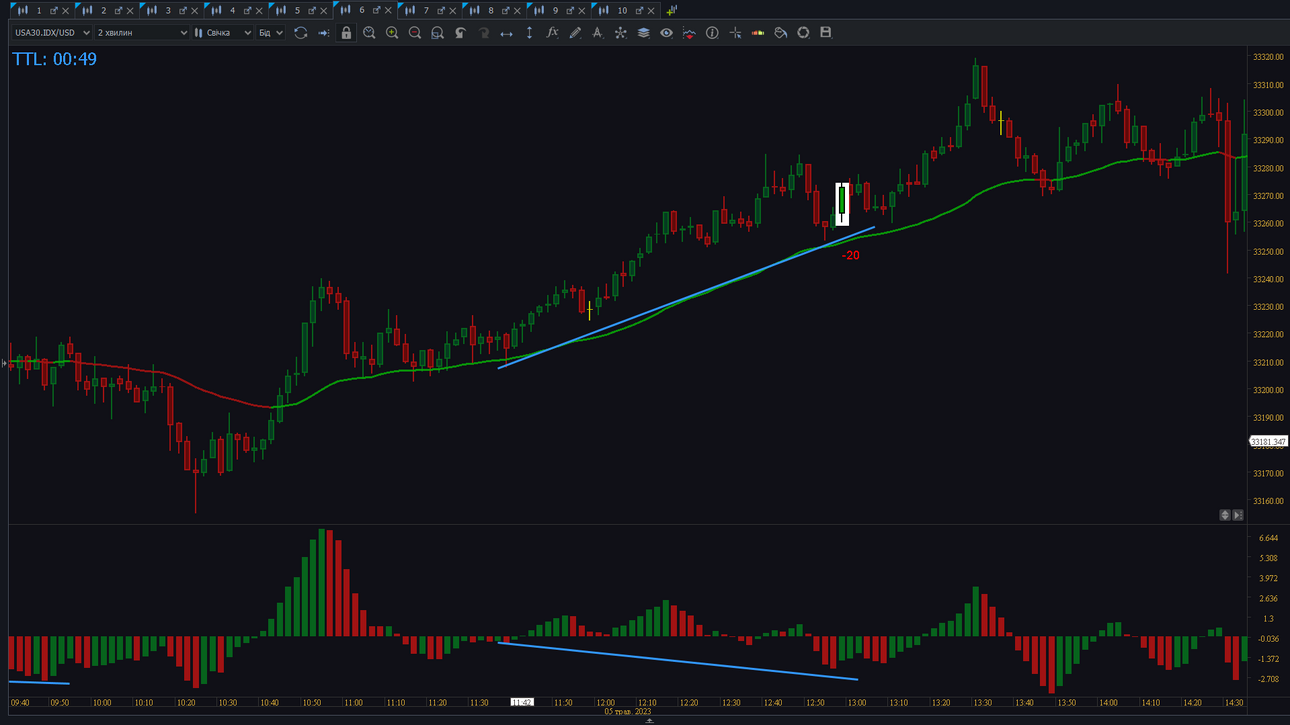Open the chart layers icon
The height and width of the screenshot is (725, 1290).
tap(643, 33)
